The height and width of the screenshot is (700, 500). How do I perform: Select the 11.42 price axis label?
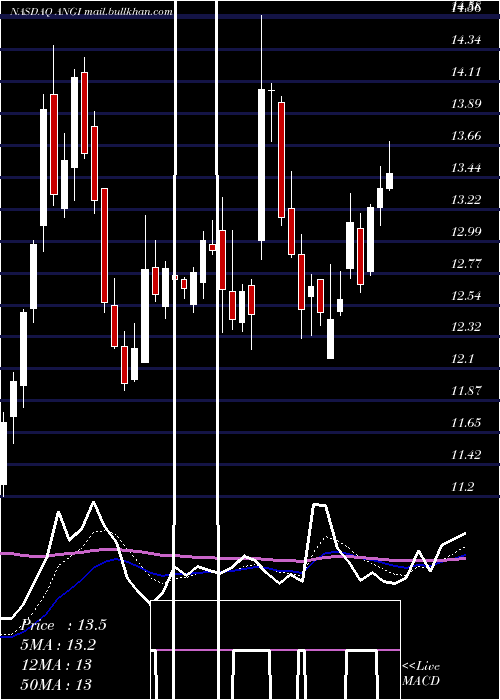[x=466, y=455]
